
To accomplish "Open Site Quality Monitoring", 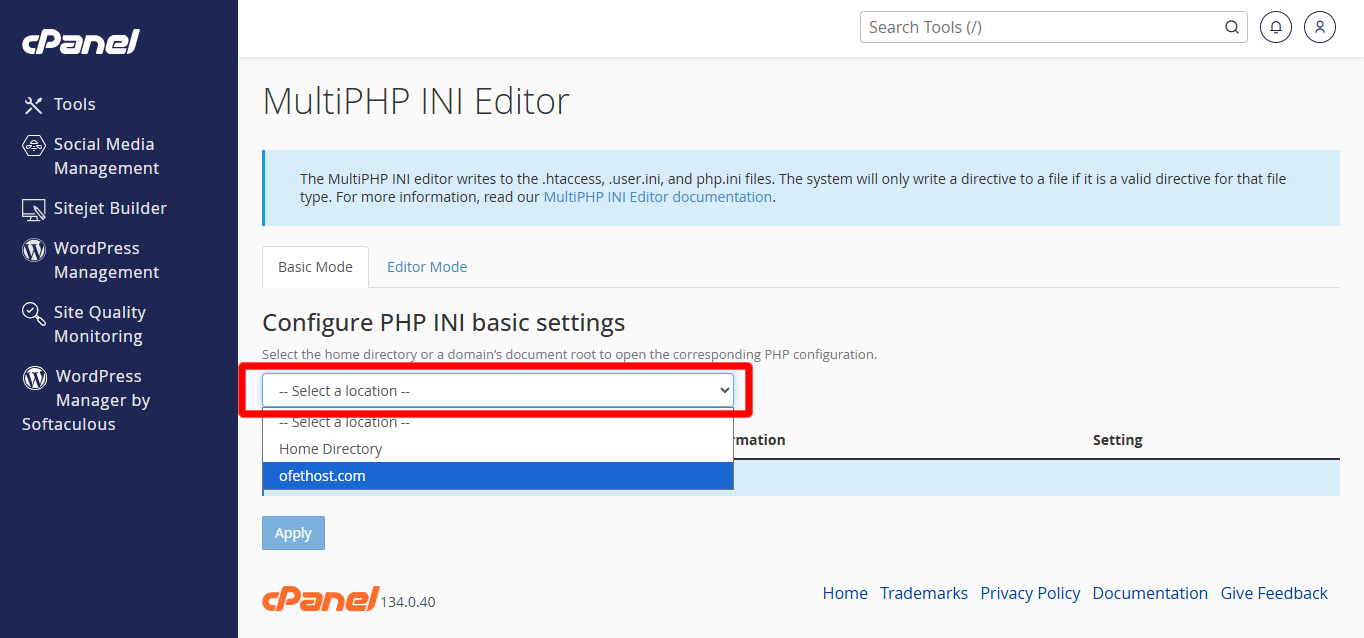I will point(100,324).
